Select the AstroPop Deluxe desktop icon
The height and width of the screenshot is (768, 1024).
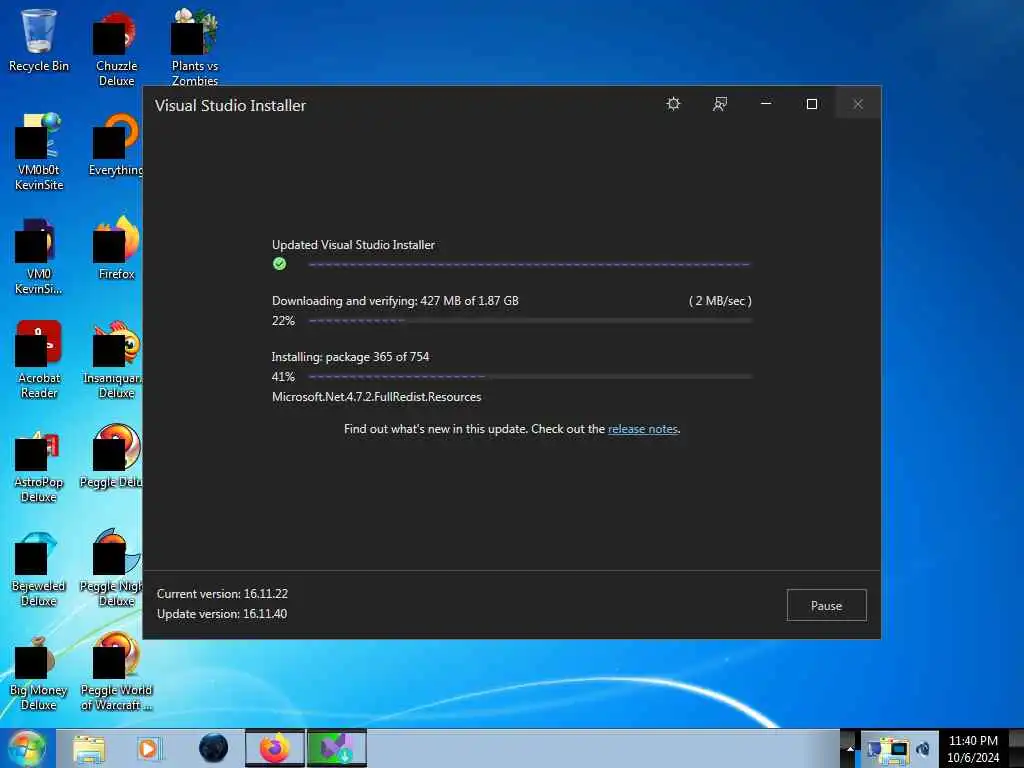39,464
